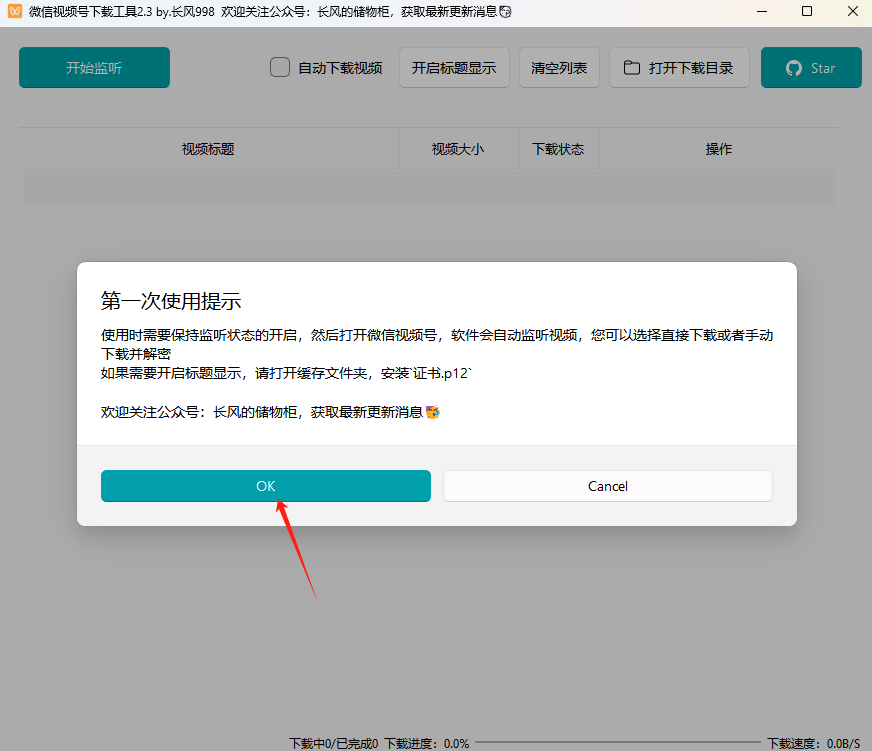Click the app logo in title bar
872x751 pixels.
(x=15, y=11)
